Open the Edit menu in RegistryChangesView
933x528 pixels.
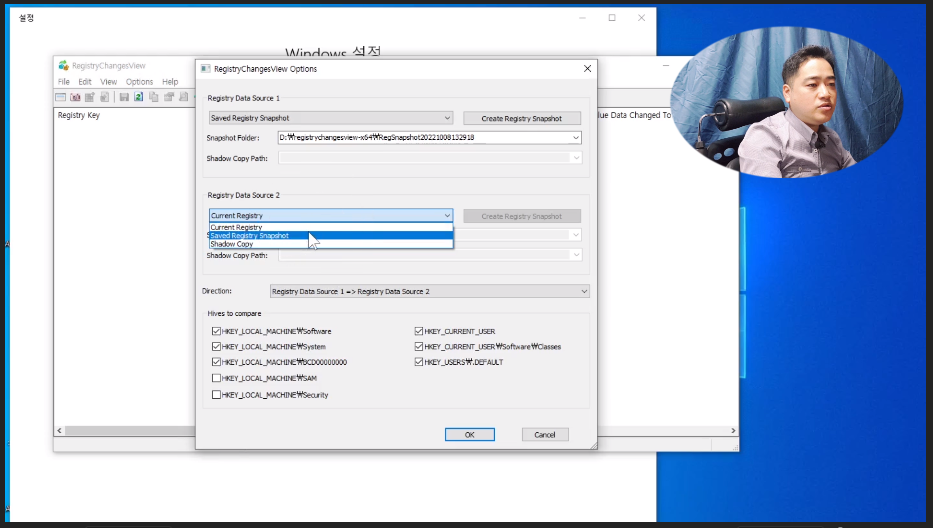coord(85,82)
